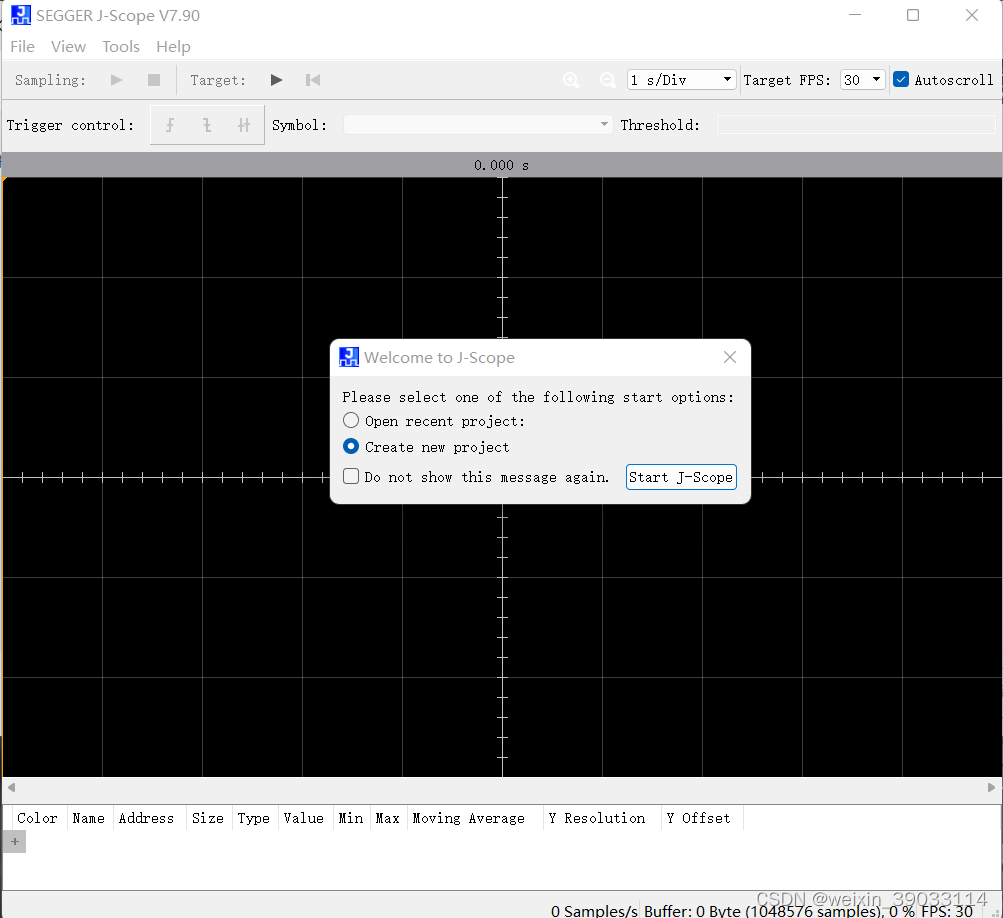The image size is (1003, 918).
Task: Open the Tools menu
Action: point(121,47)
